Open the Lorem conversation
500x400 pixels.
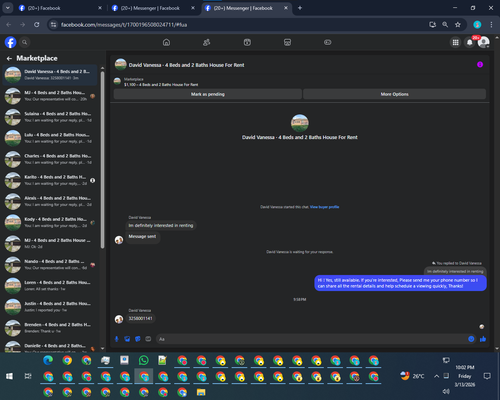coord(50,286)
